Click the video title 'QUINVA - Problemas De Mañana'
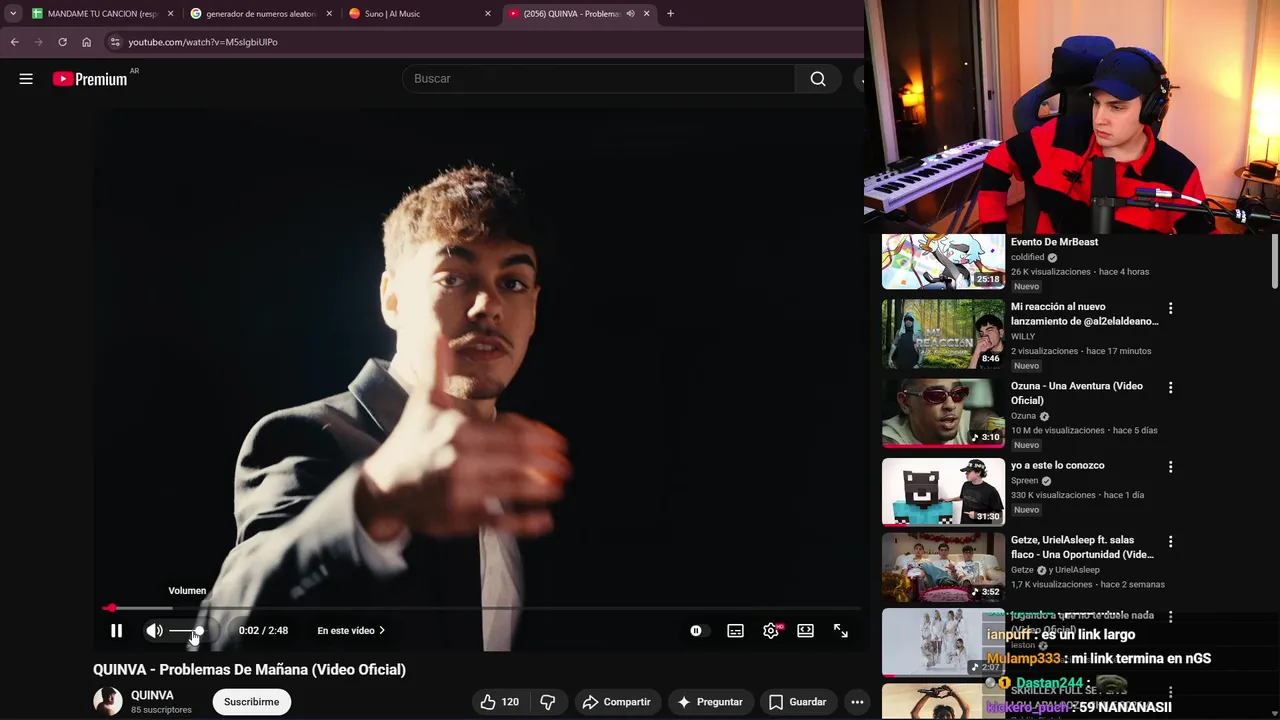Screen dimensions: 1280x720 coord(249,670)
